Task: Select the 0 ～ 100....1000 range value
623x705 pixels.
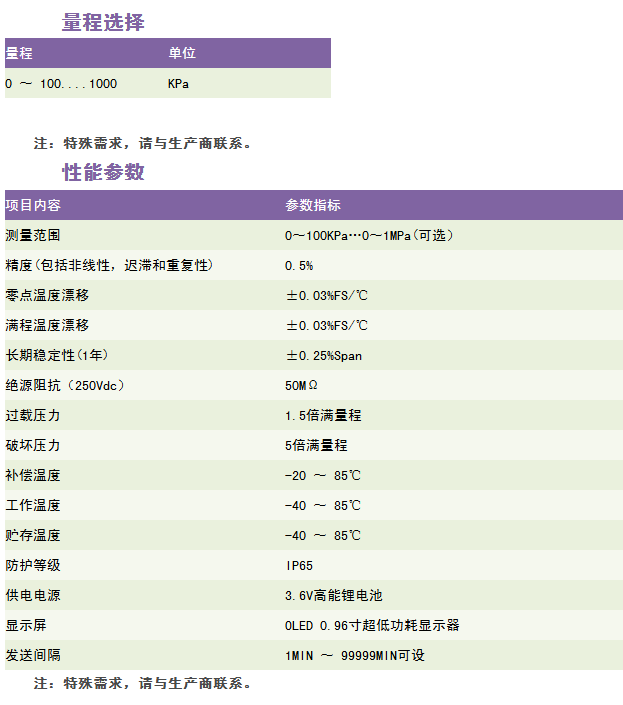Action: (61, 84)
